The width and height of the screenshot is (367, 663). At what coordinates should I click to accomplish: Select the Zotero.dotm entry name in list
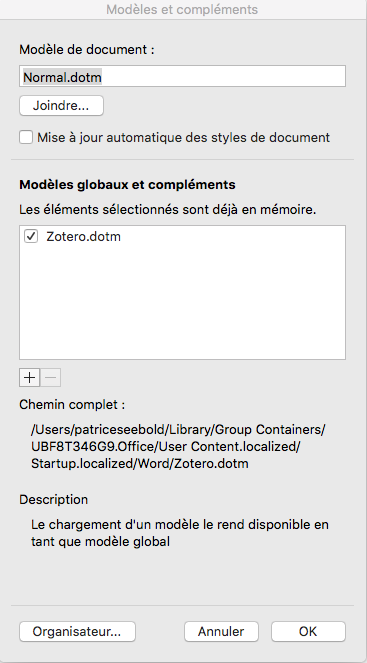point(83,236)
